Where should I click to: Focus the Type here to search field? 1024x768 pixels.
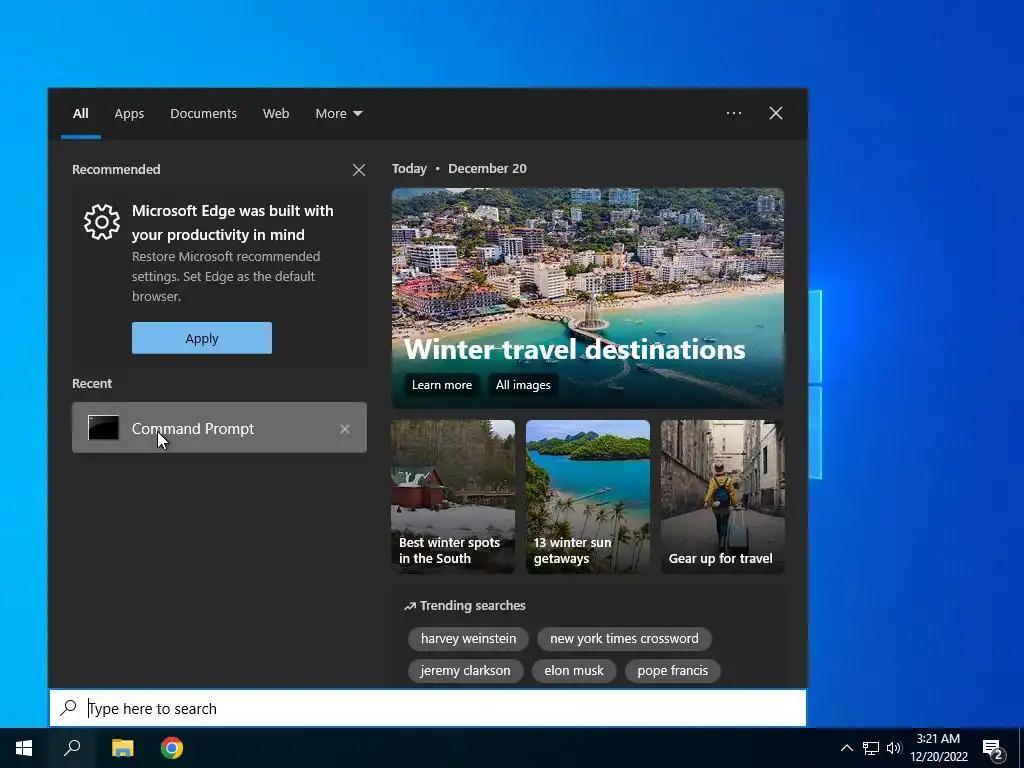pos(428,708)
